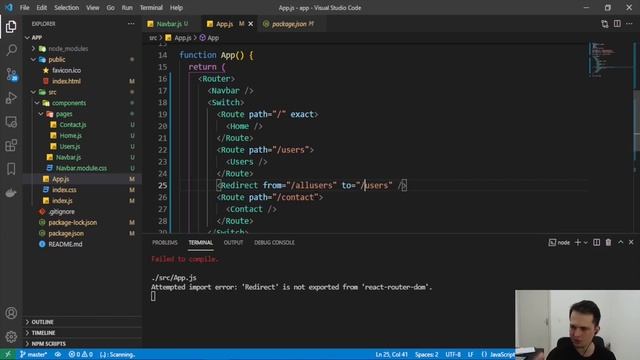Open Navbar.module.css file
640x360 pixels.
81,168
